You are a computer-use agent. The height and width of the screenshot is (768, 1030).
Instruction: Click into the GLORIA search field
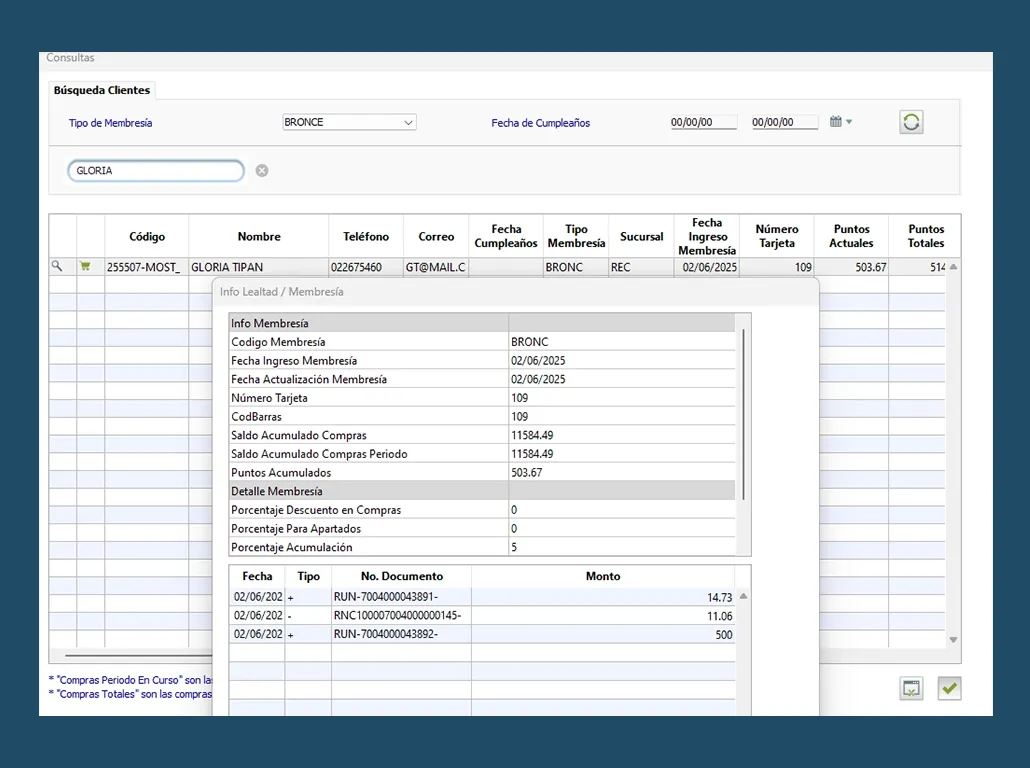click(155, 171)
